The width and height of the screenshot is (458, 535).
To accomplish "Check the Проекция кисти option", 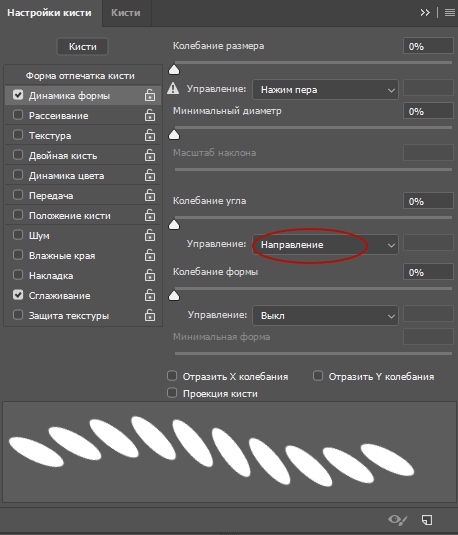I will point(172,393).
